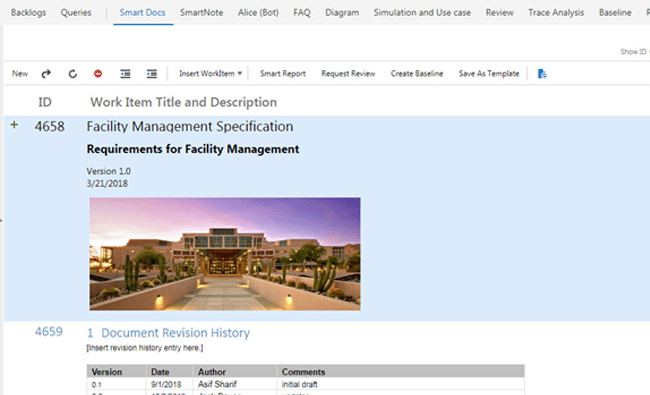Screen dimensions: 650x395
Task: Switch to the SmartNote tab
Action: tap(201, 12)
